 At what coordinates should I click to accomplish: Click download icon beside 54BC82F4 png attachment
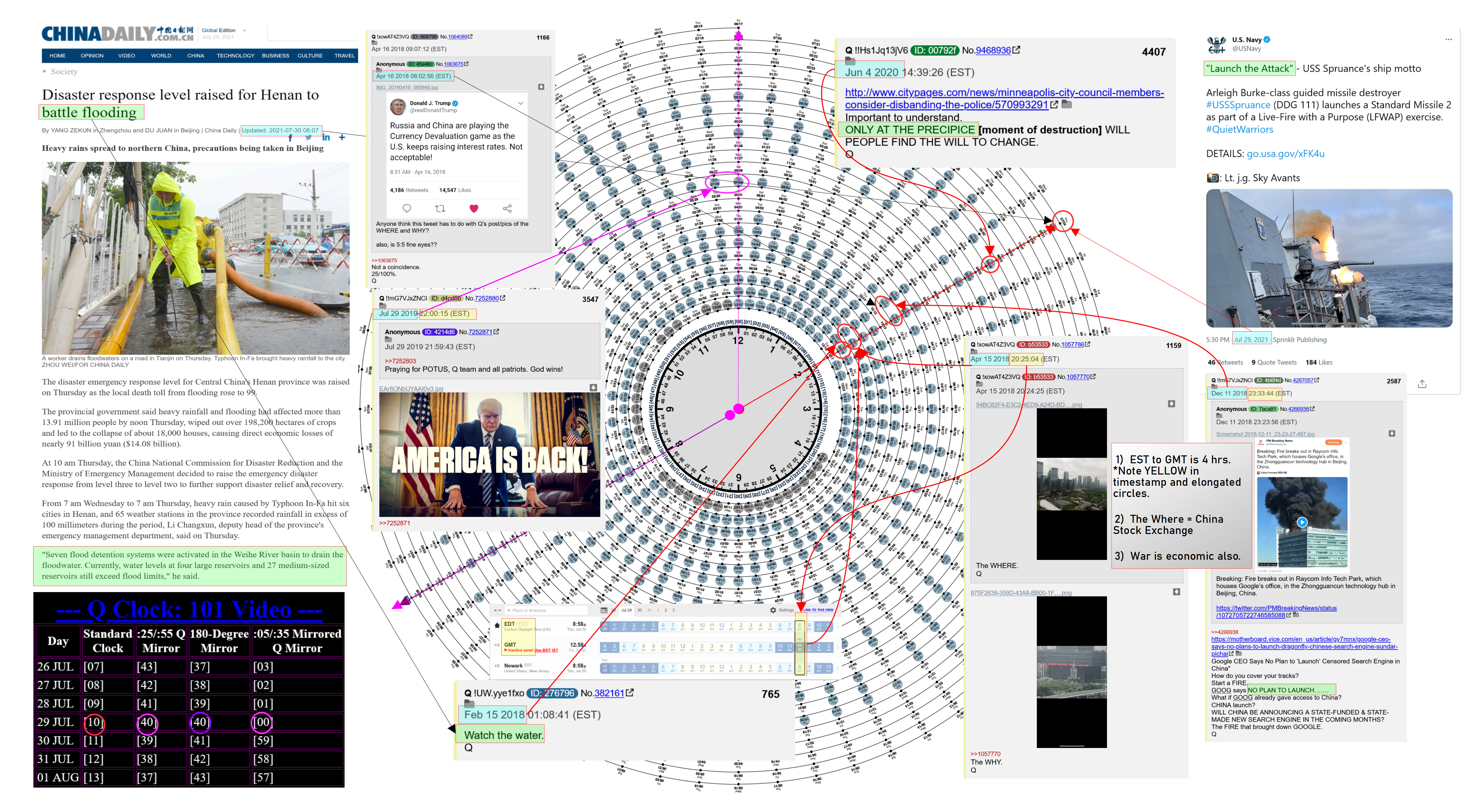pos(1171,404)
